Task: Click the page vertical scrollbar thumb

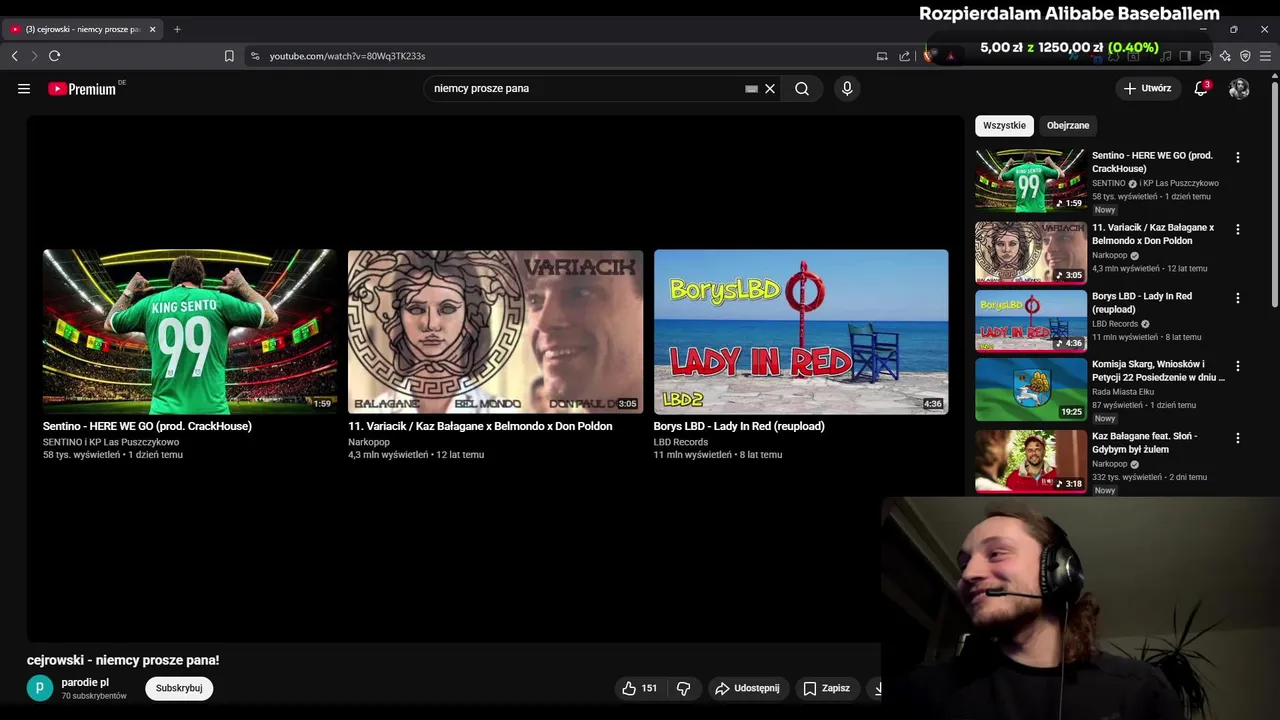Action: (1275, 195)
